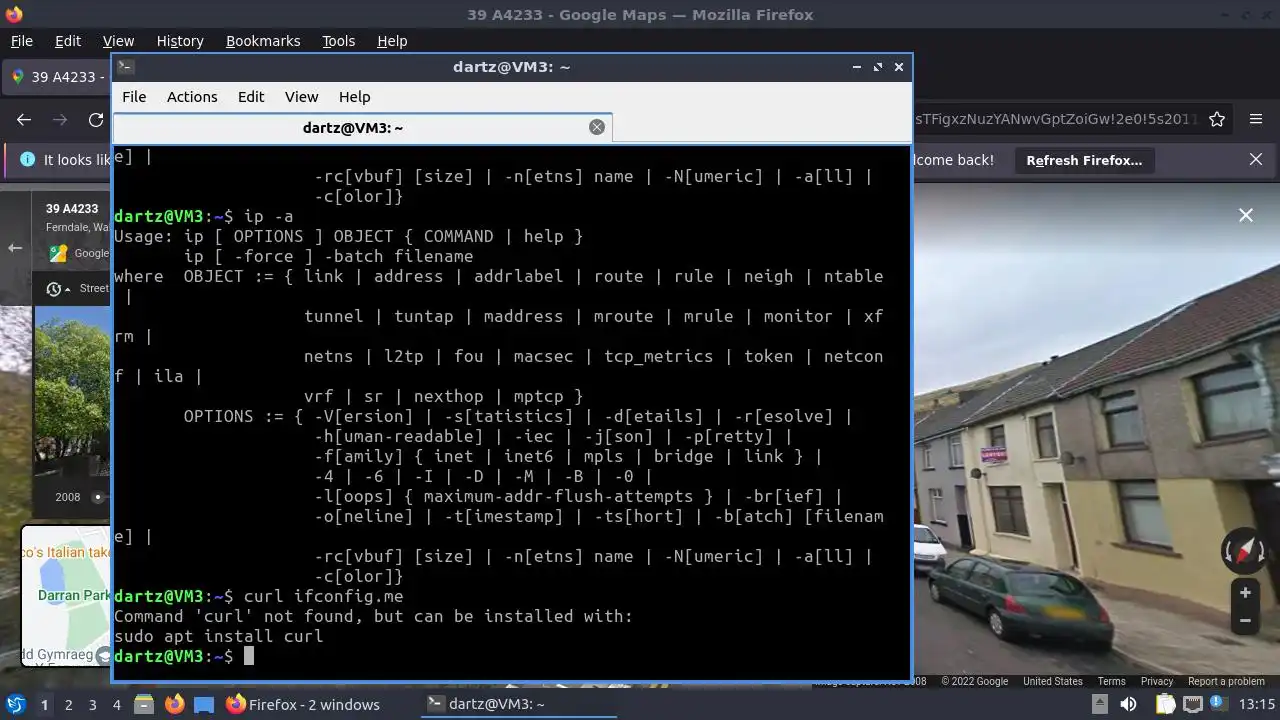Open Firefox History menu
Image resolution: width=1280 pixels, height=720 pixels.
(180, 41)
